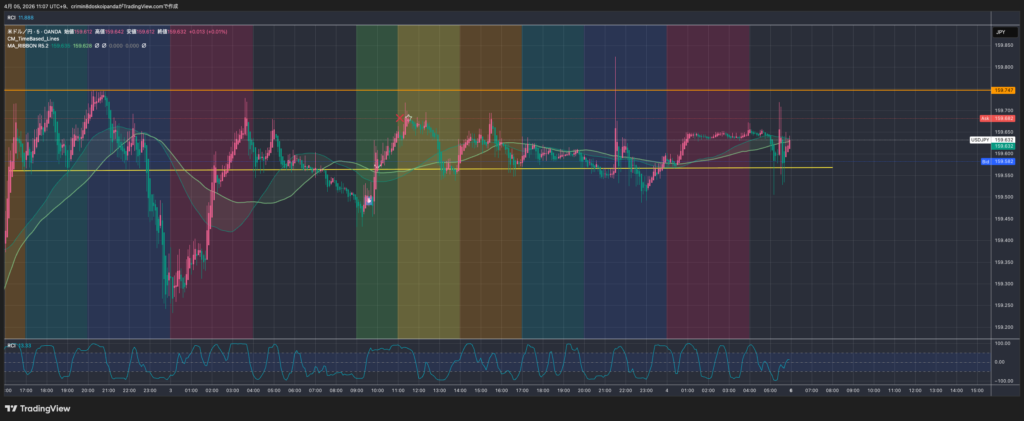Click the TradingView logo in the footer
The image size is (1024, 421).
pos(34,410)
